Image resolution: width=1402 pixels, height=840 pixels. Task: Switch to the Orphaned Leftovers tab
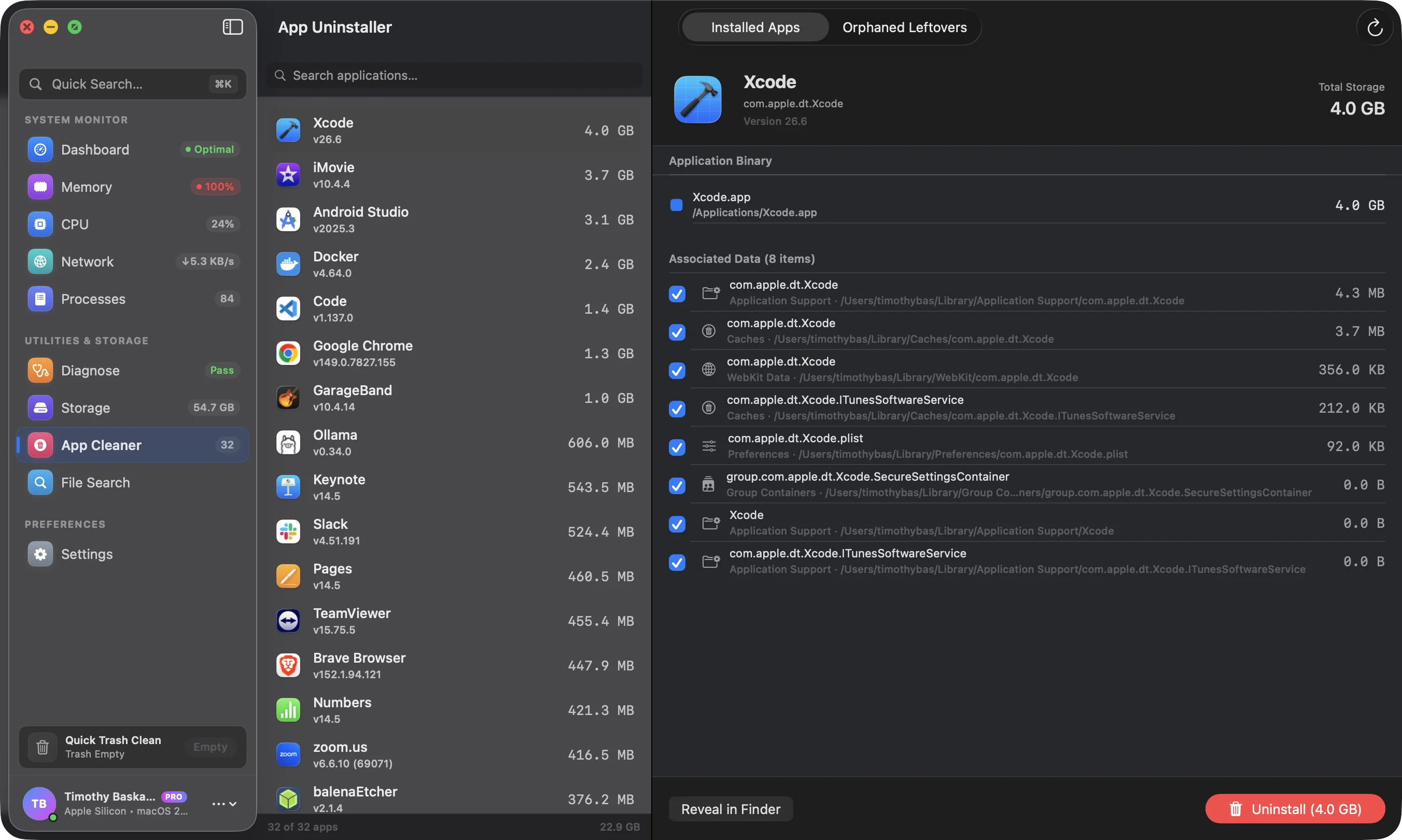904,27
